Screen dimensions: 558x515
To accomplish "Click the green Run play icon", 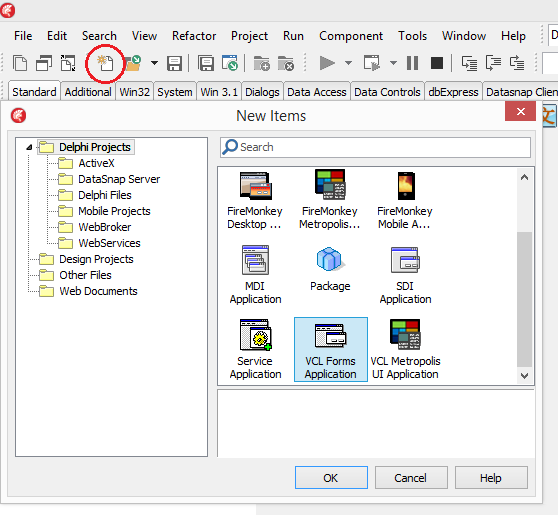I will coord(327,63).
